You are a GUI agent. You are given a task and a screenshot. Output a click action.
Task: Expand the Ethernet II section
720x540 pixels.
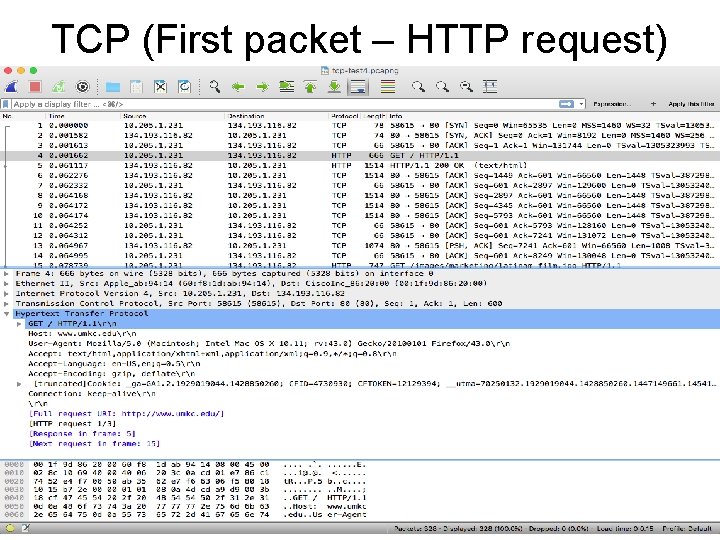(6, 284)
